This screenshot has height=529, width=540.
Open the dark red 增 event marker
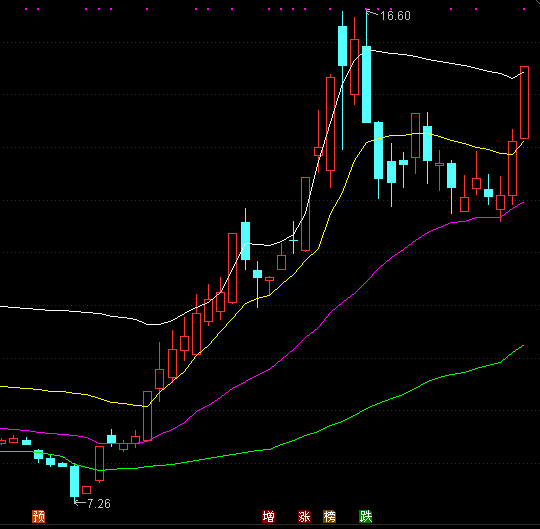268,517
